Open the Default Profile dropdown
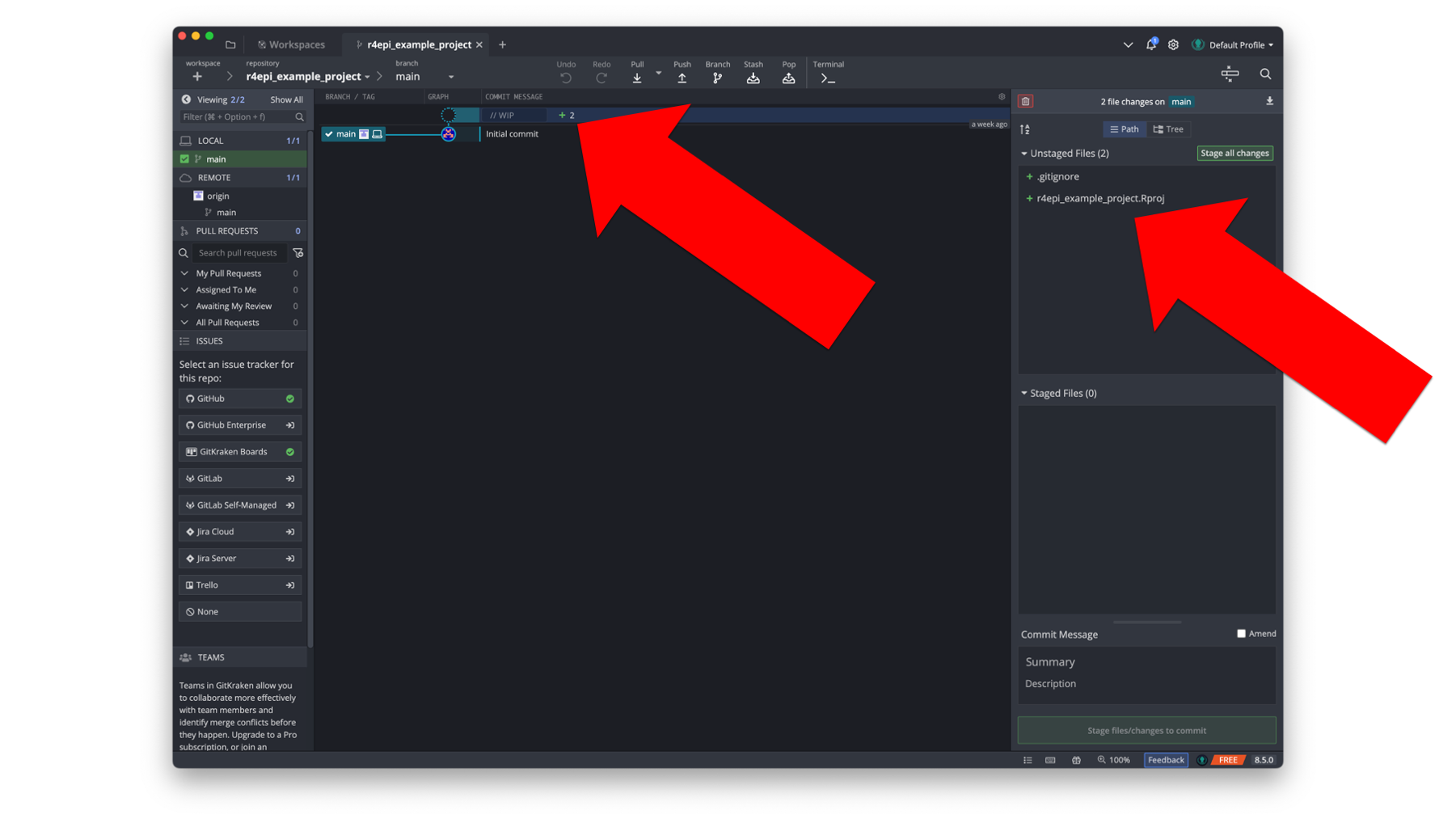This screenshot has width=1456, height=819. 1234,44
